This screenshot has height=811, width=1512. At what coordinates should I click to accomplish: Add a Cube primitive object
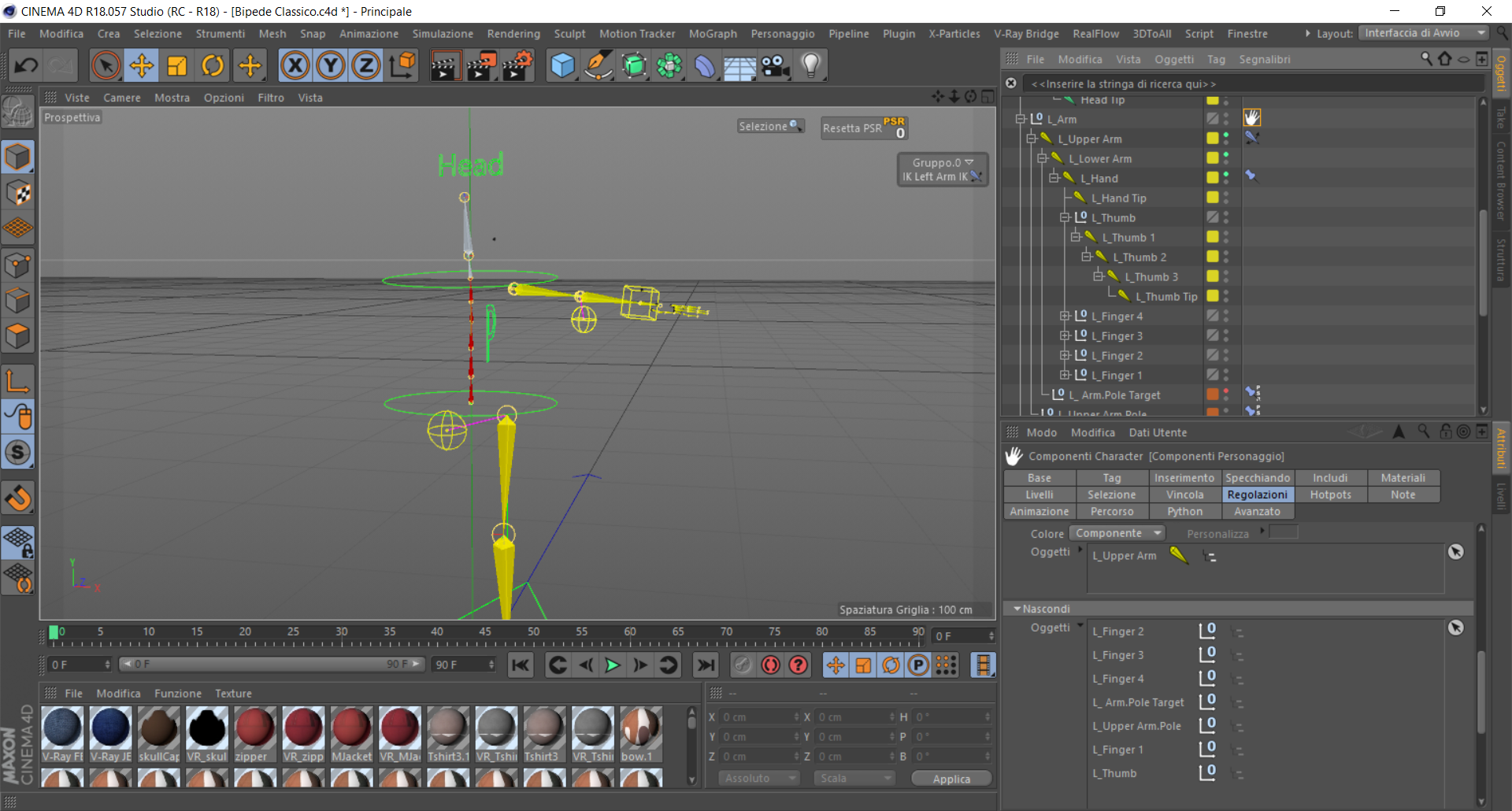tap(562, 66)
